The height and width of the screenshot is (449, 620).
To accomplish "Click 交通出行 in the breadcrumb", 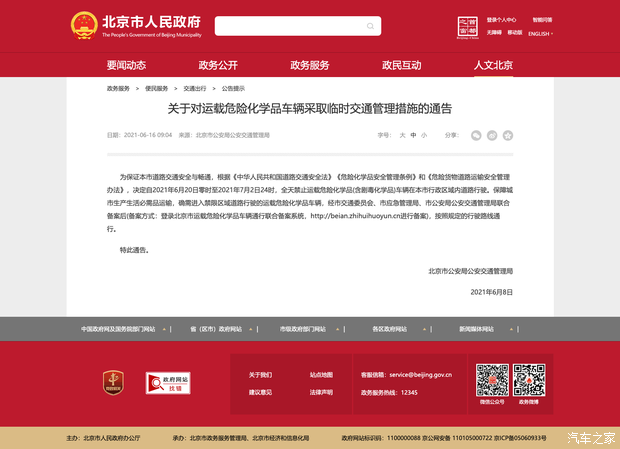I will coord(195,89).
